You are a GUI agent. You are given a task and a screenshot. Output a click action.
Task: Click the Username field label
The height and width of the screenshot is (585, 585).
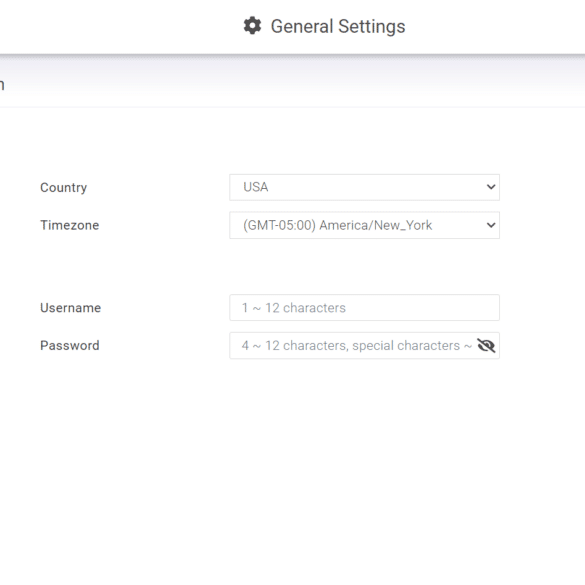(x=71, y=308)
